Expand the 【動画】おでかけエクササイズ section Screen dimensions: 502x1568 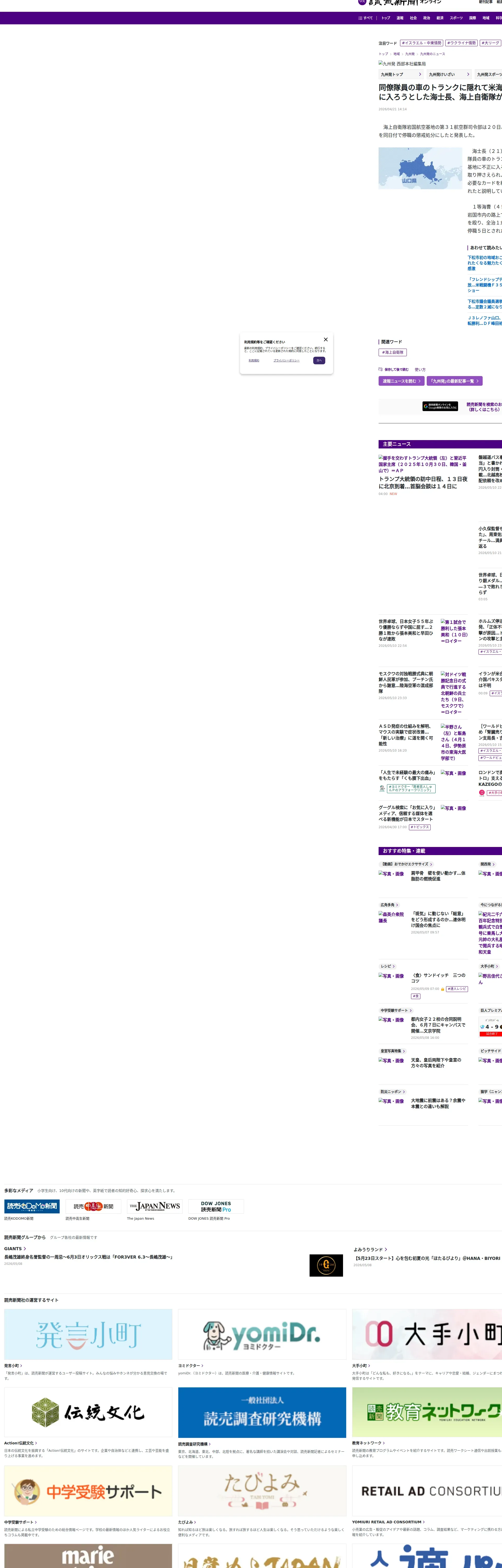[x=406, y=864]
